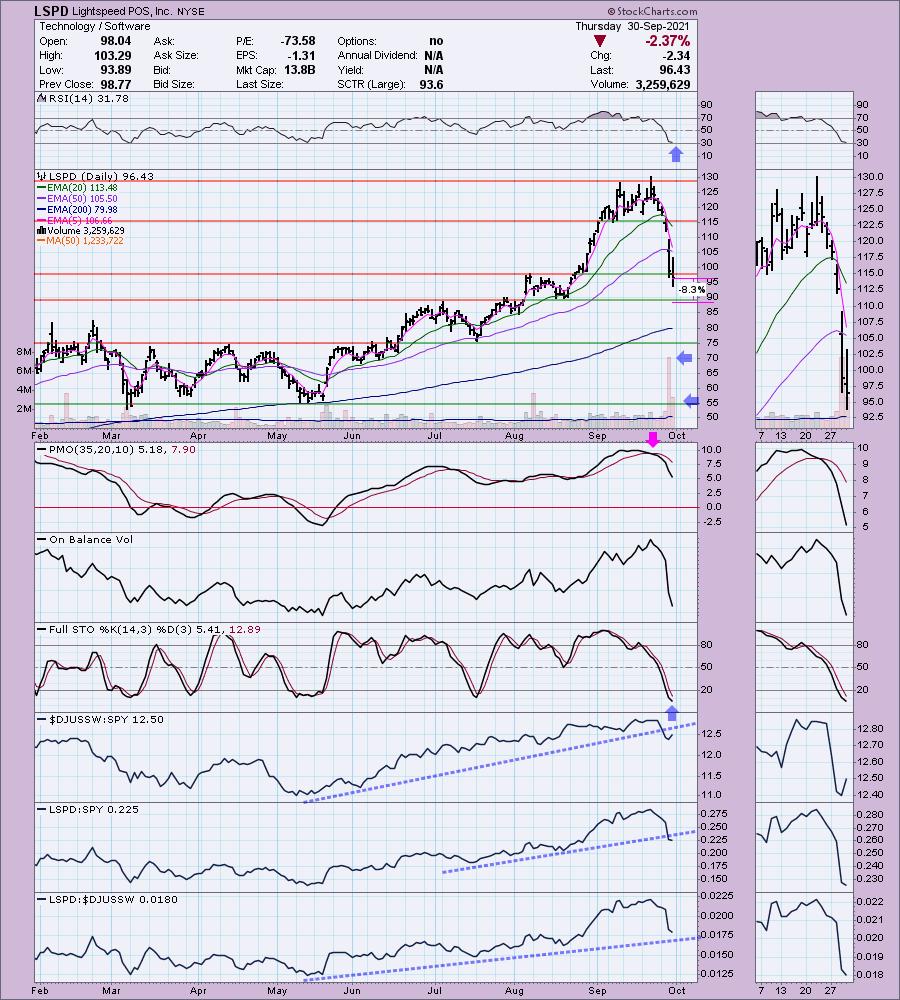
Task: Click the MA(50) 1,233,722 volume legend
Action: [x=84, y=240]
